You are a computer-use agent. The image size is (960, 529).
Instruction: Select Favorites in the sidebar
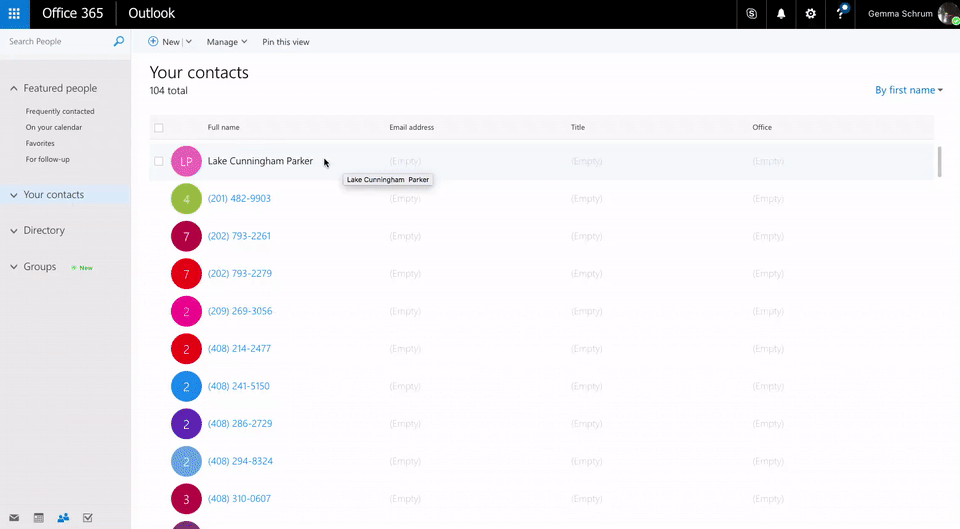tap(40, 143)
